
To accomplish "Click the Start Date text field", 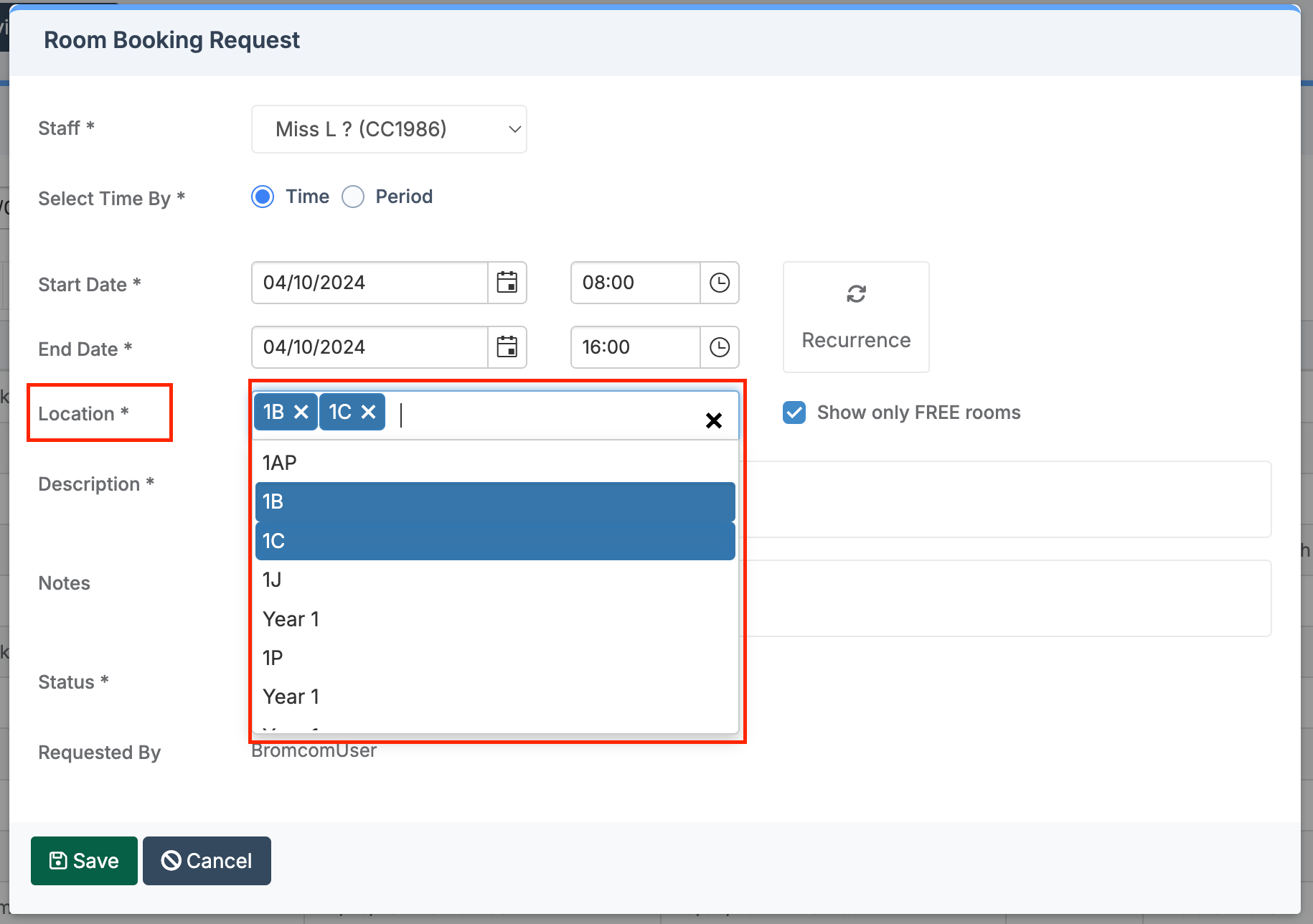I will (x=370, y=283).
